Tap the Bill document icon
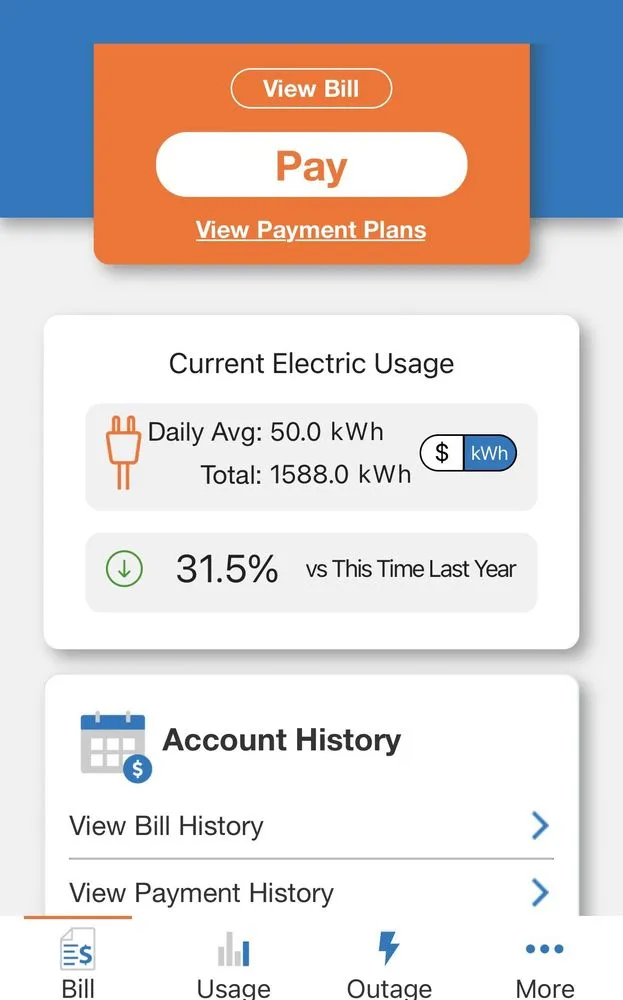This screenshot has width=623, height=1000. pyautogui.click(x=78, y=949)
